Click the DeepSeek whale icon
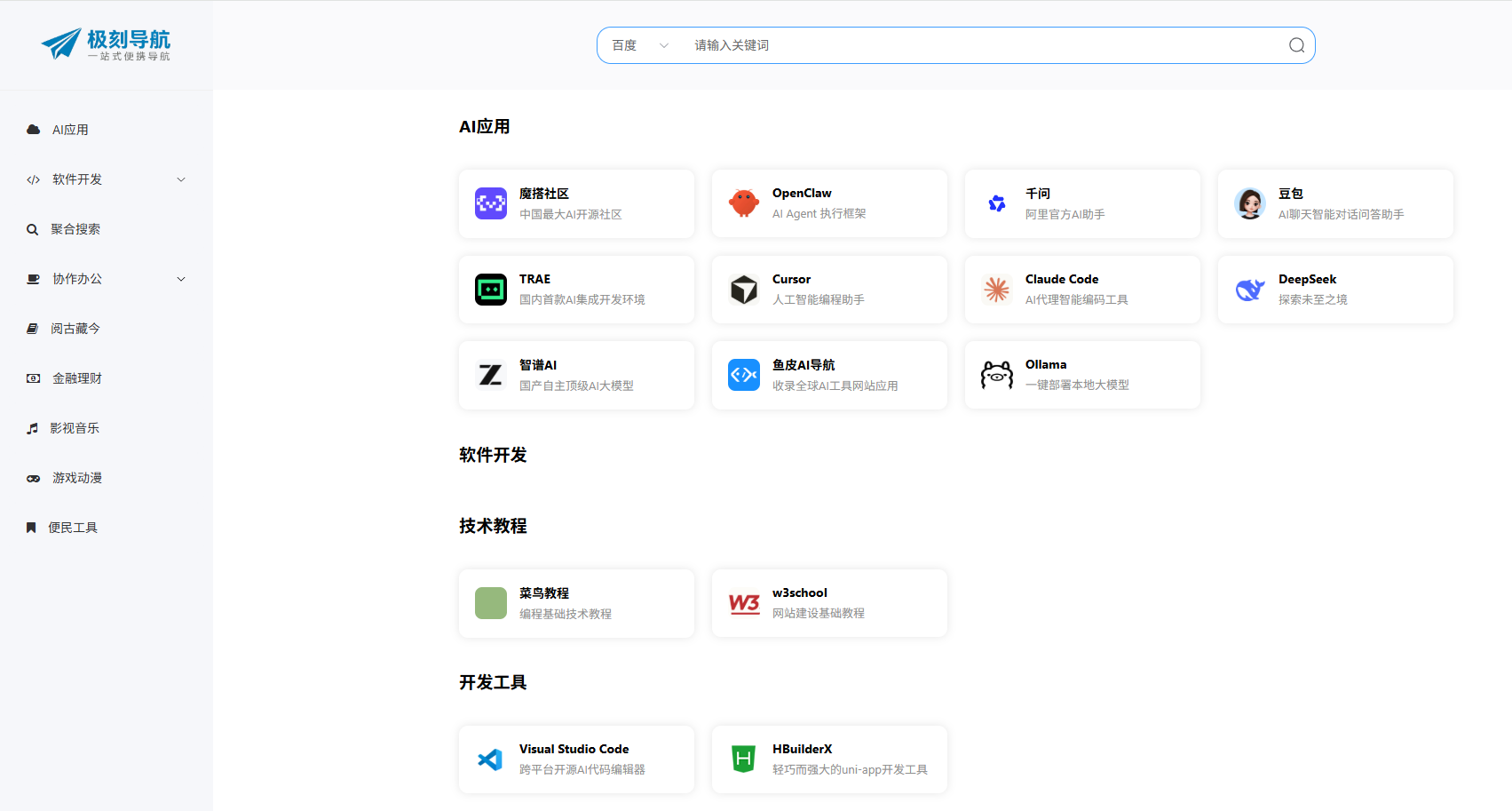 coord(1250,290)
